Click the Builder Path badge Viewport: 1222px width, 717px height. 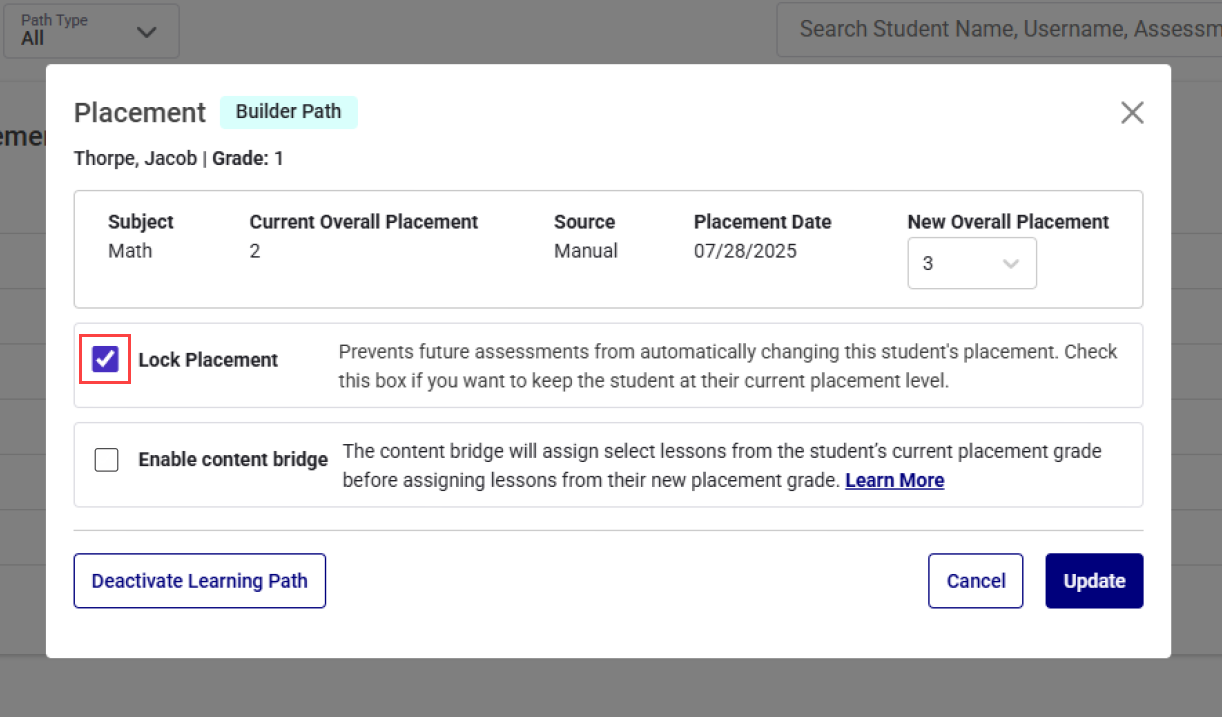(x=288, y=112)
